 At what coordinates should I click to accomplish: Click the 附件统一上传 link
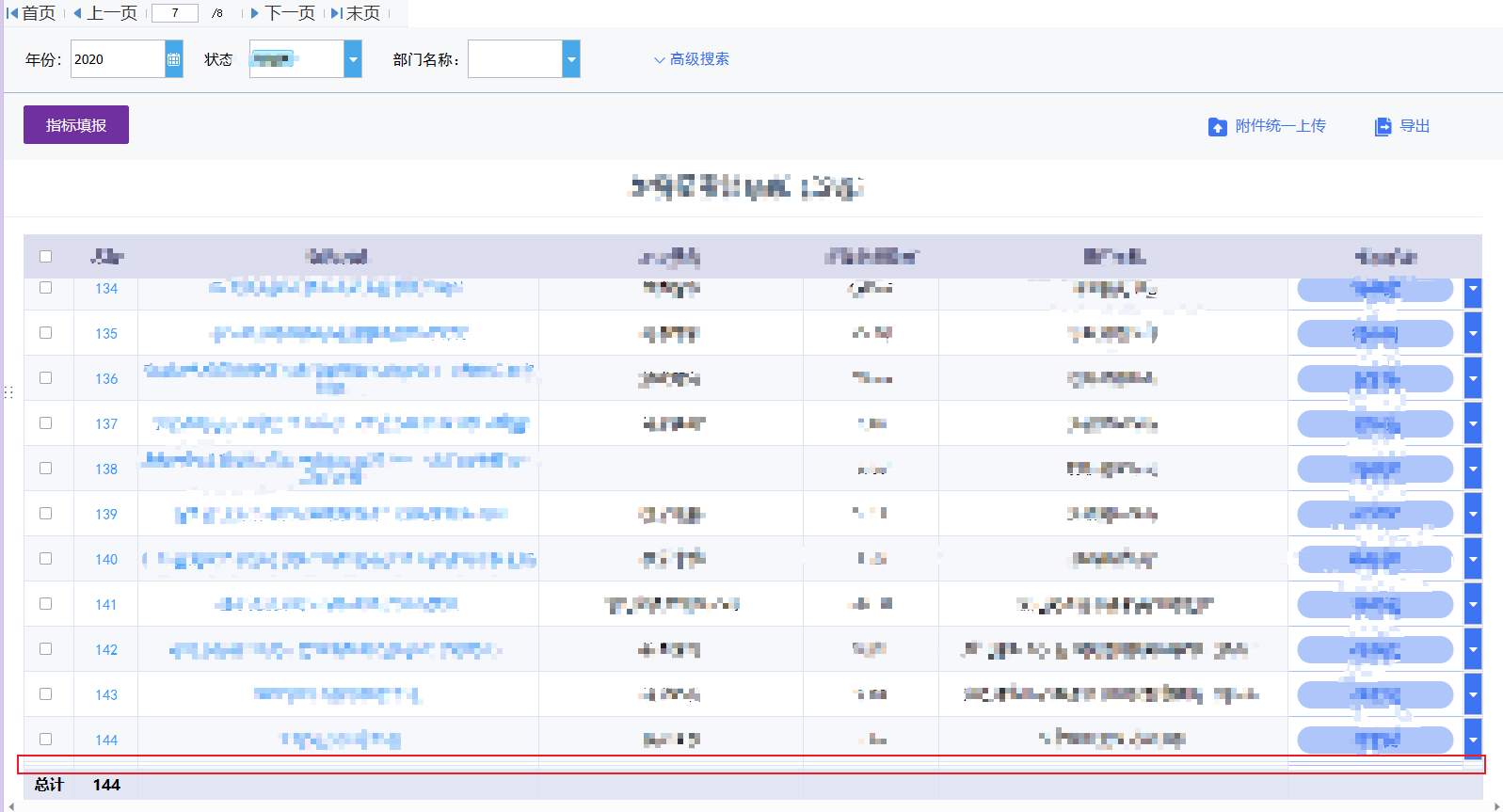pos(1280,126)
